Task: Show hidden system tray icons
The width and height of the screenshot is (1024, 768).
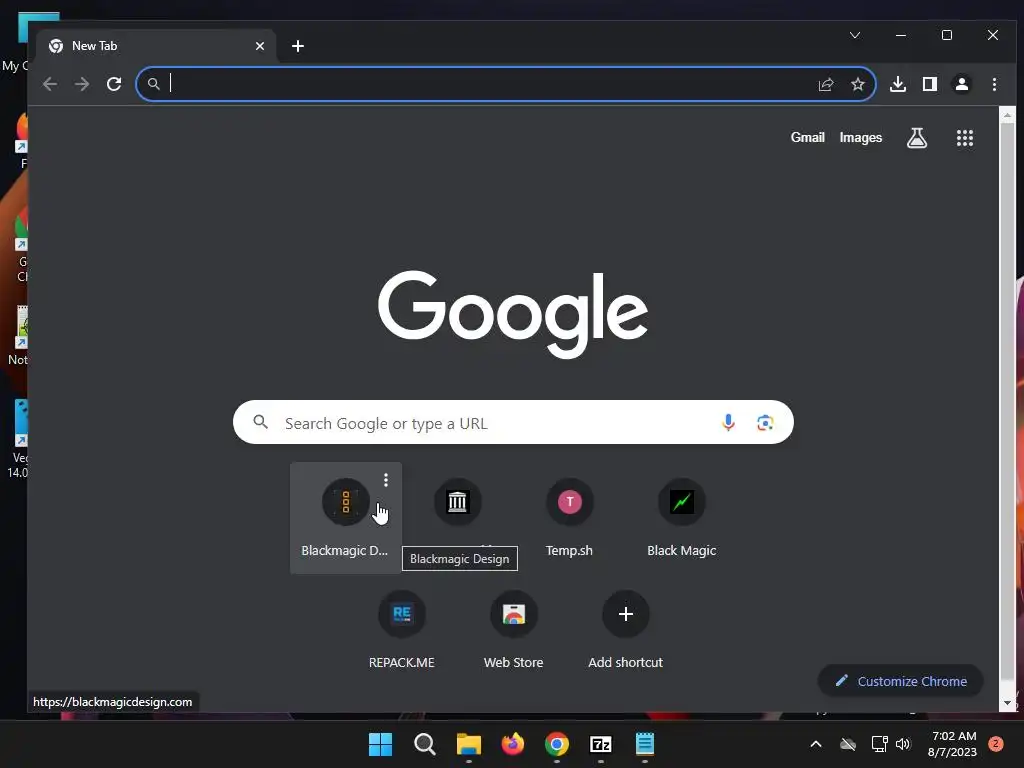Action: 816,744
